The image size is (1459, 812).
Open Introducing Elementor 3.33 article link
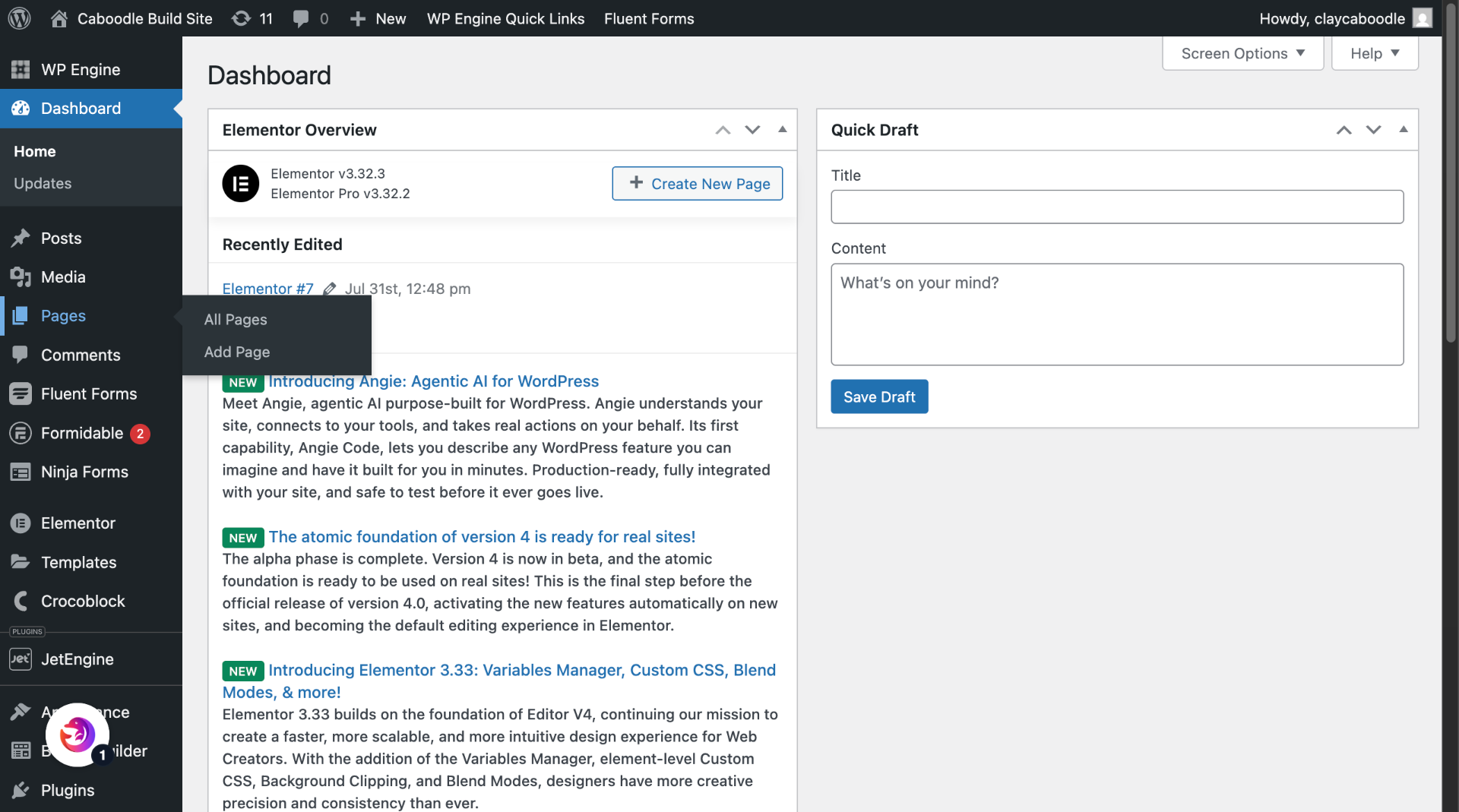(499, 681)
